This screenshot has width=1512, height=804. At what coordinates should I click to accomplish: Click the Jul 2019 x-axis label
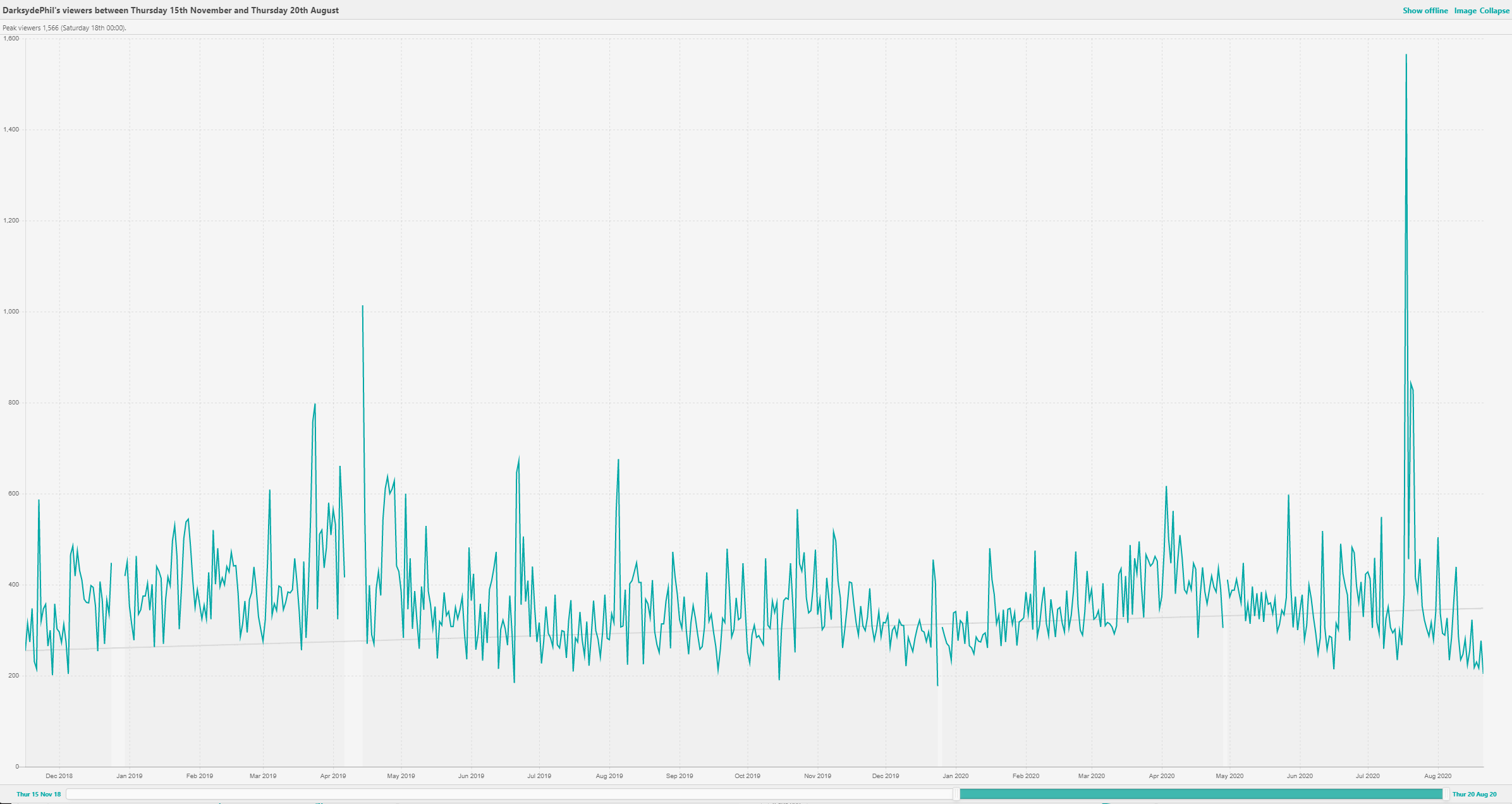(x=539, y=776)
